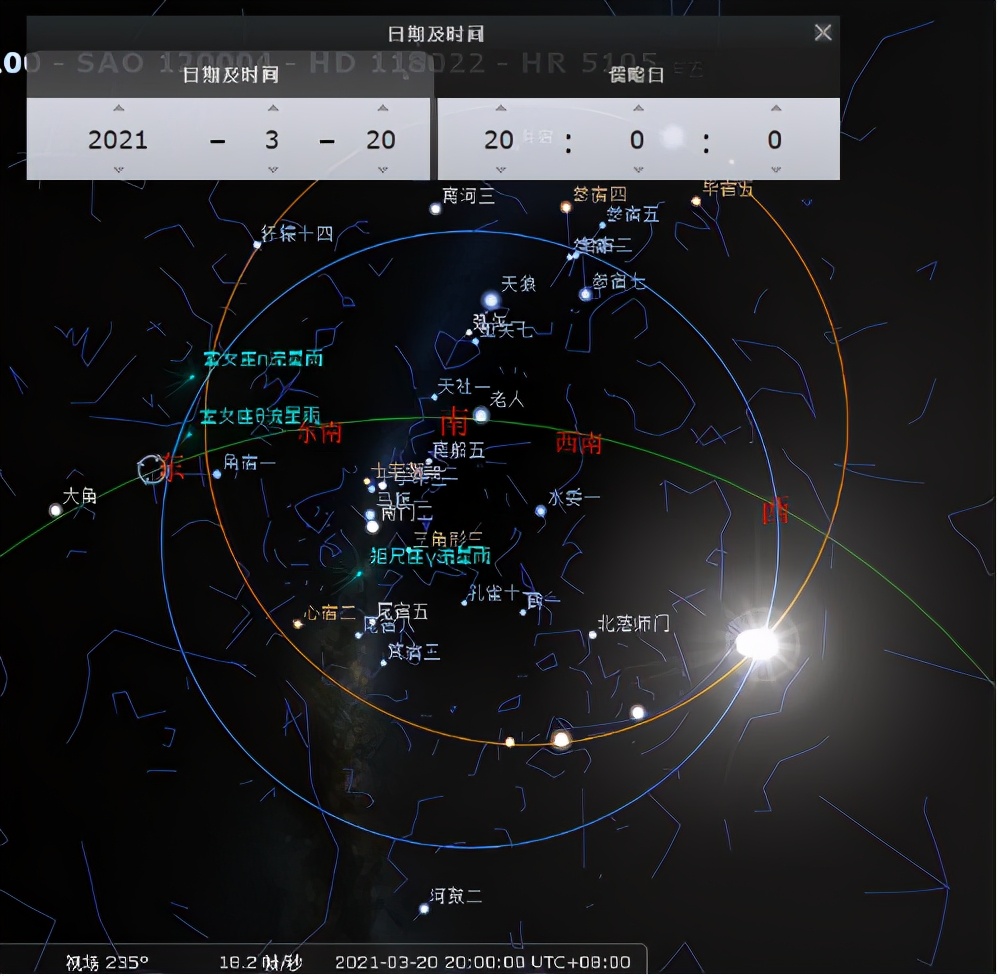
Task: Click the red 西 cardinal direction marker
Action: pyautogui.click(x=776, y=511)
